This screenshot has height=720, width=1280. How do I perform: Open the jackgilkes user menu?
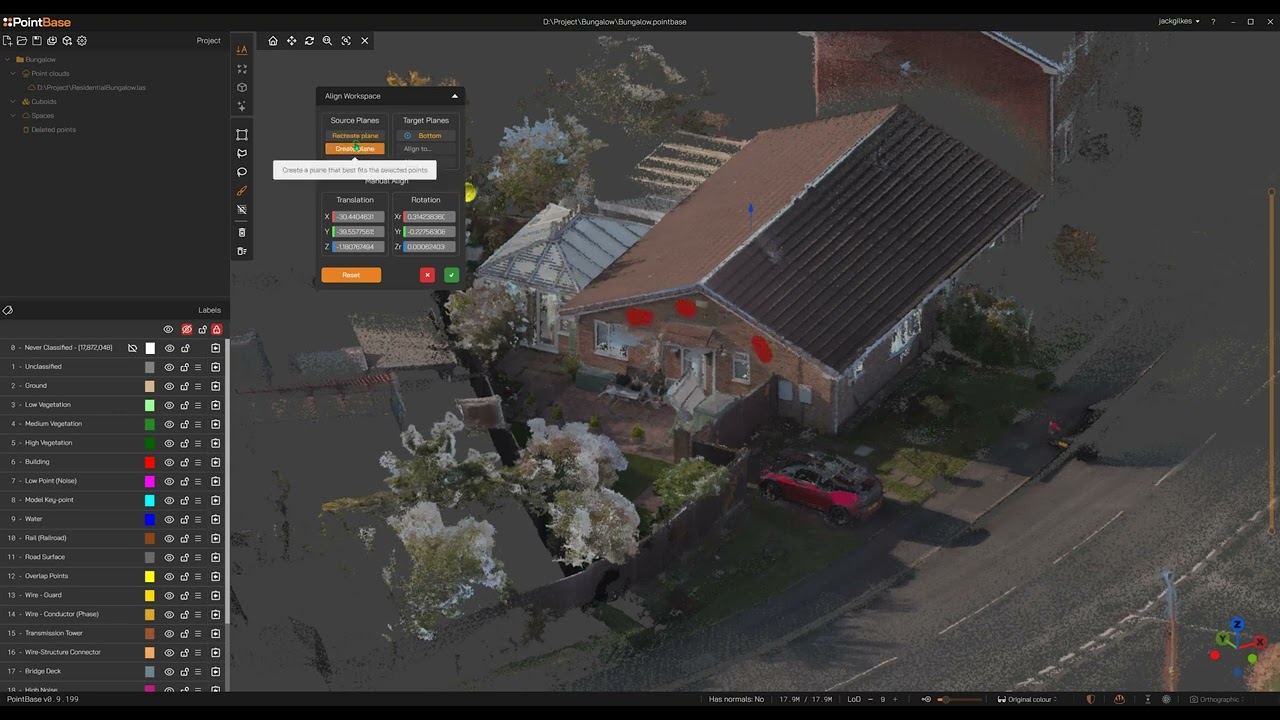coord(1179,21)
